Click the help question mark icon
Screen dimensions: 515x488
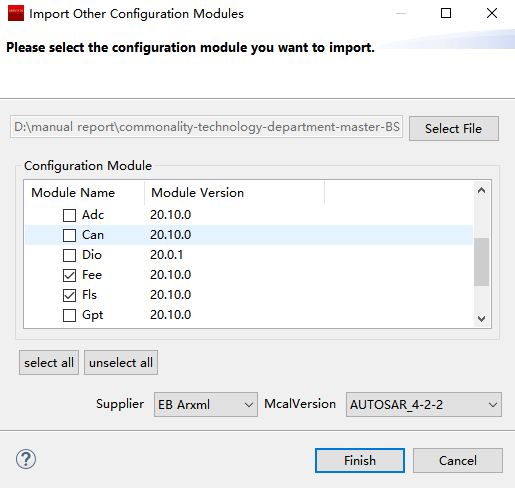(26, 459)
